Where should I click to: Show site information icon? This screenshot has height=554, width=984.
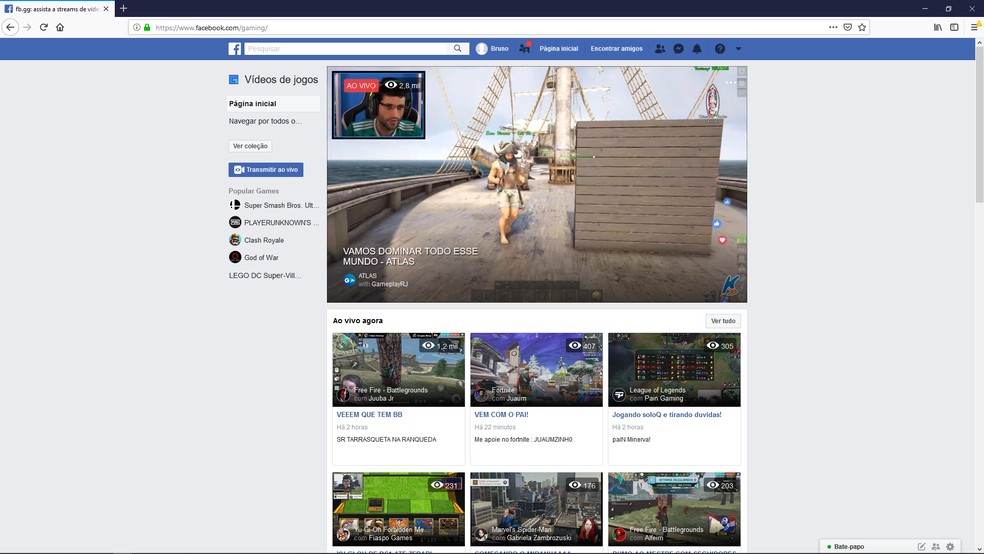click(x=136, y=27)
